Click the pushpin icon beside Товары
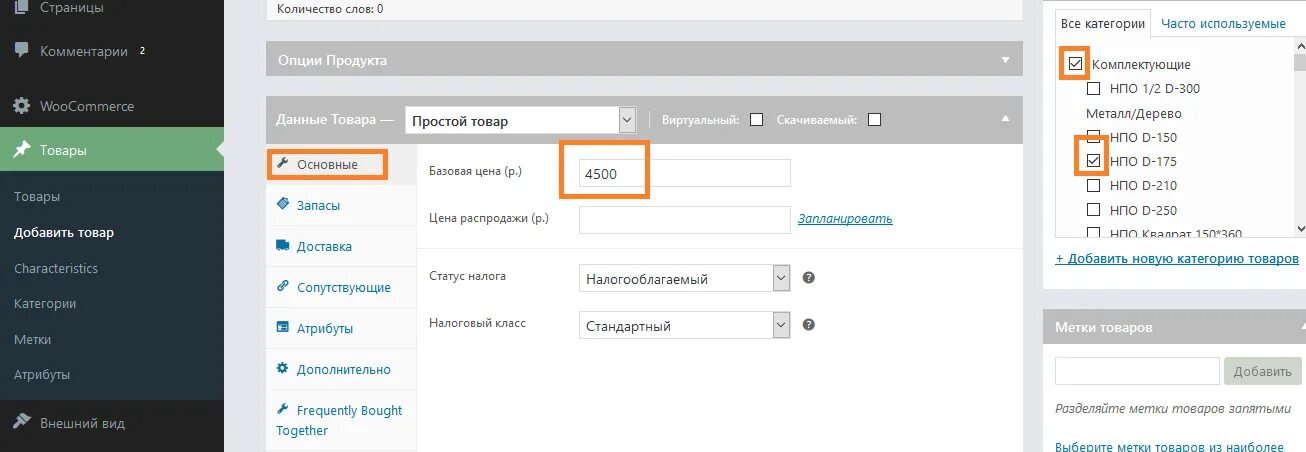1306x452 pixels. coord(22,150)
